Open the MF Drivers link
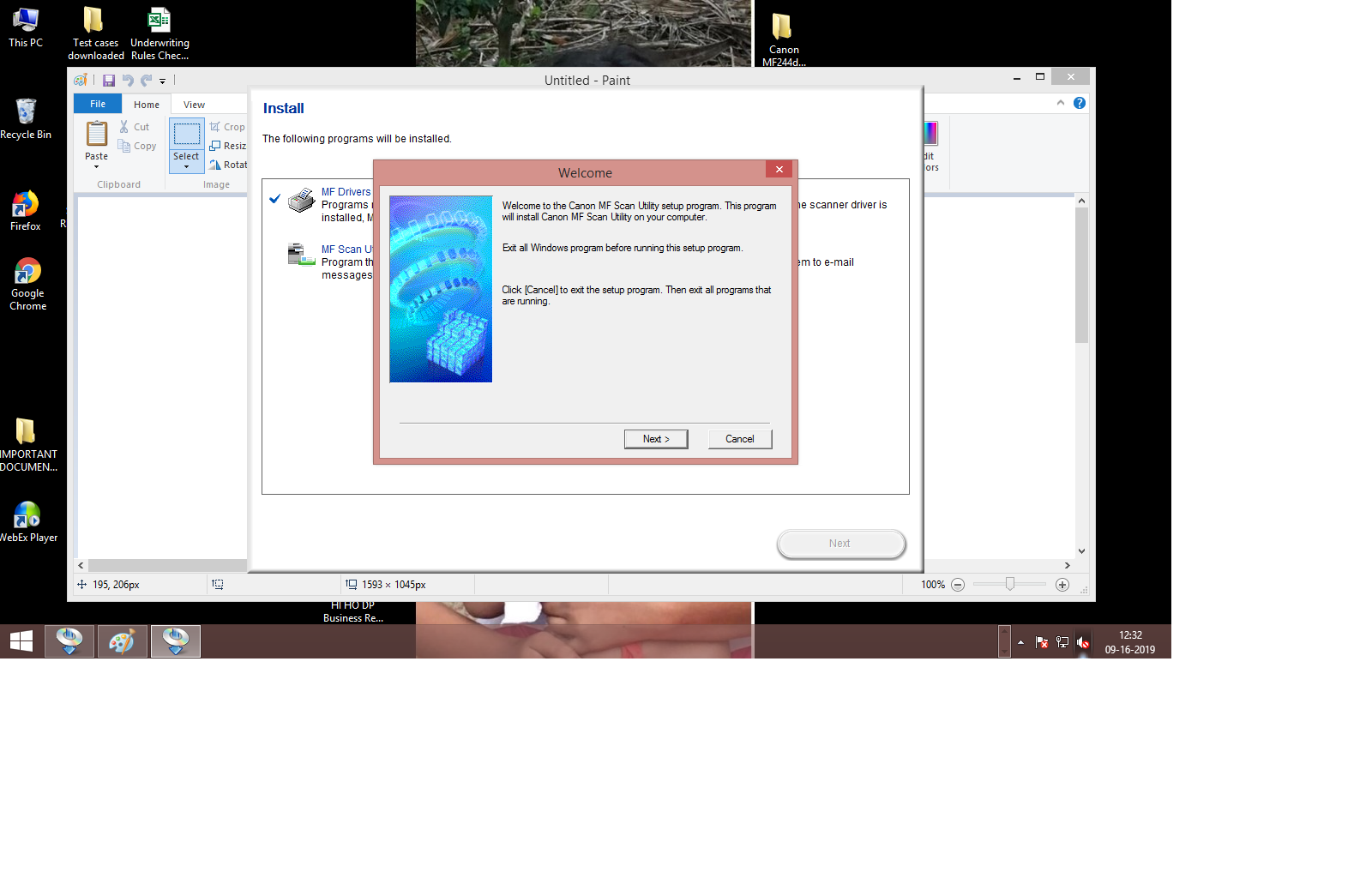Viewport: 1366px width, 896px height. (x=346, y=192)
